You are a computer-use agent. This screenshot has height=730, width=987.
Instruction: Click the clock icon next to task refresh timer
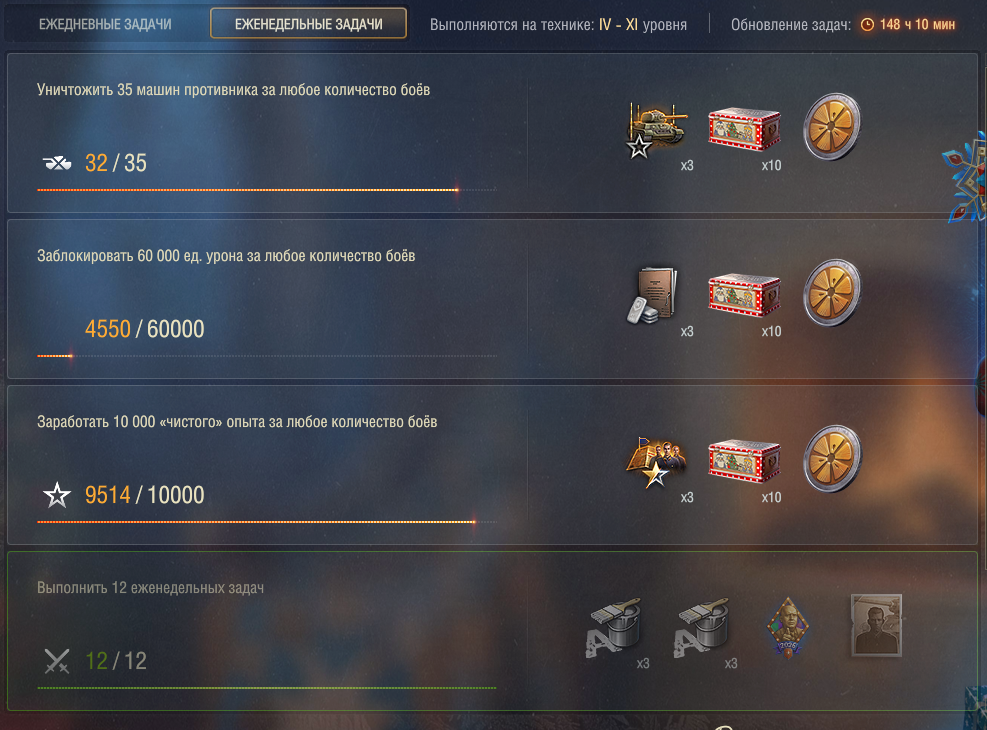point(867,25)
